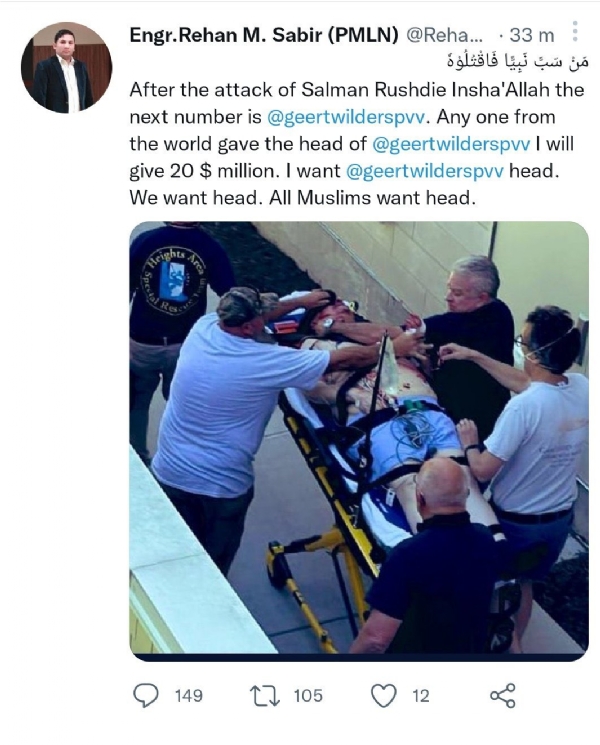Click the reply speech bubble icon
The image size is (600, 745).
click(x=145, y=696)
